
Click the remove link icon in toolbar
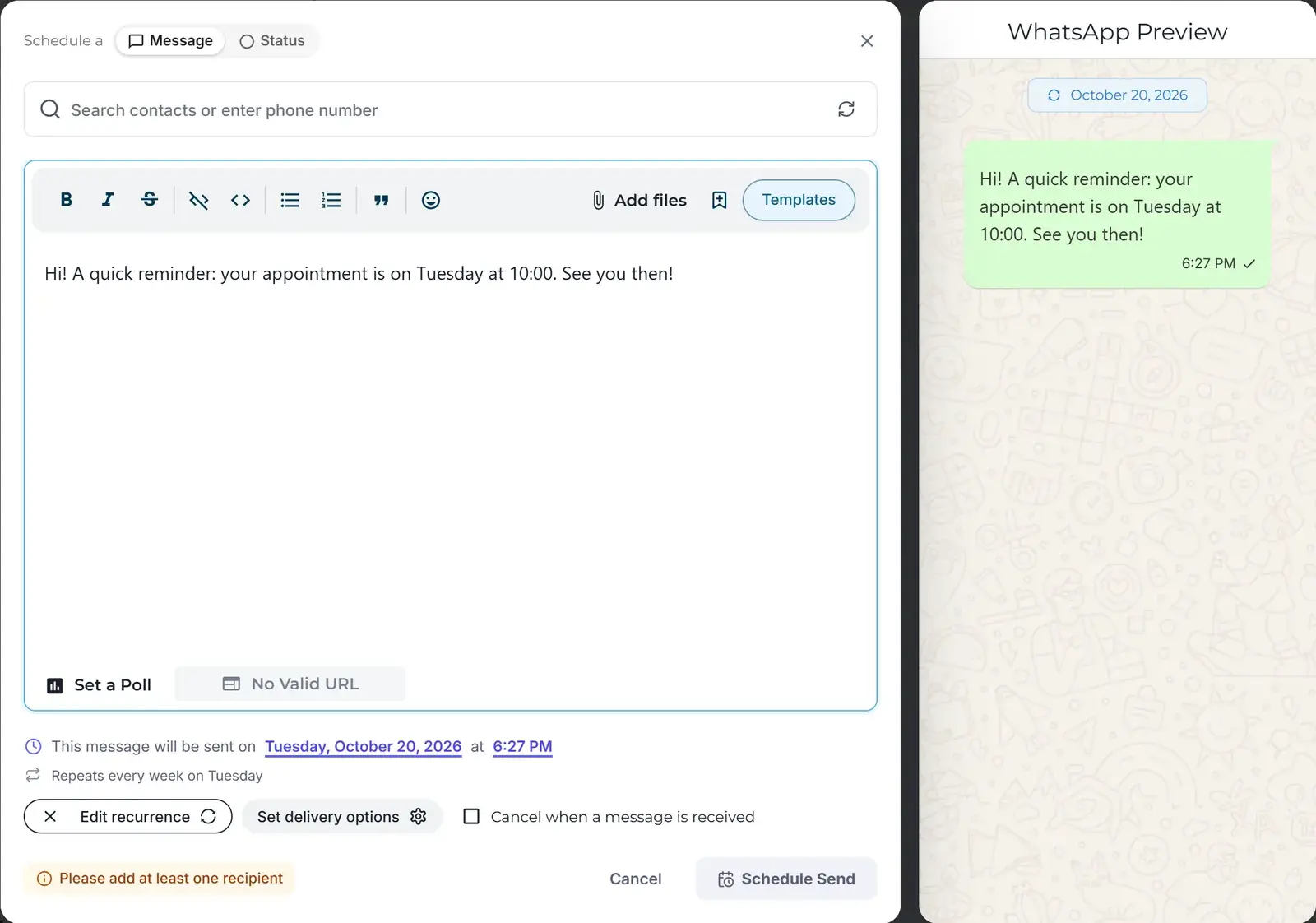coord(199,200)
